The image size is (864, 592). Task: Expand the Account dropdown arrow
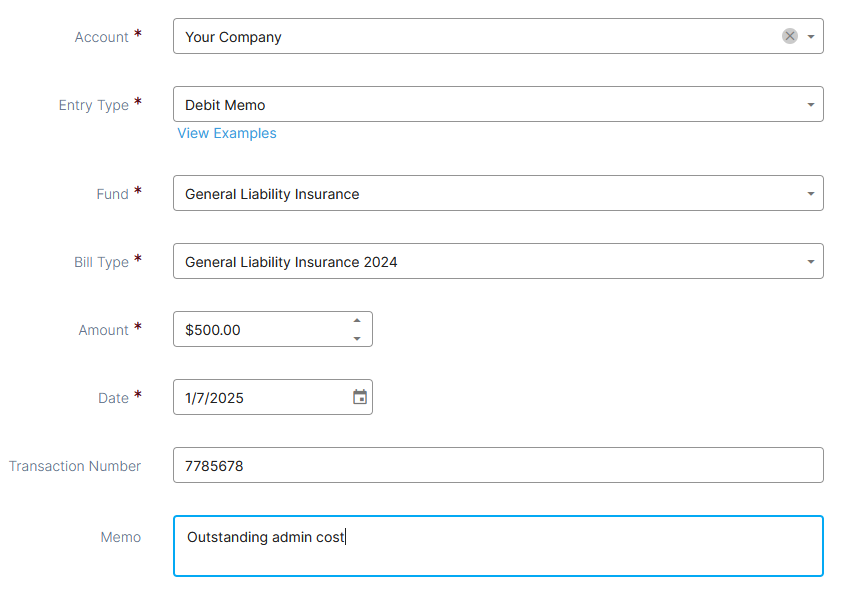[x=811, y=37]
